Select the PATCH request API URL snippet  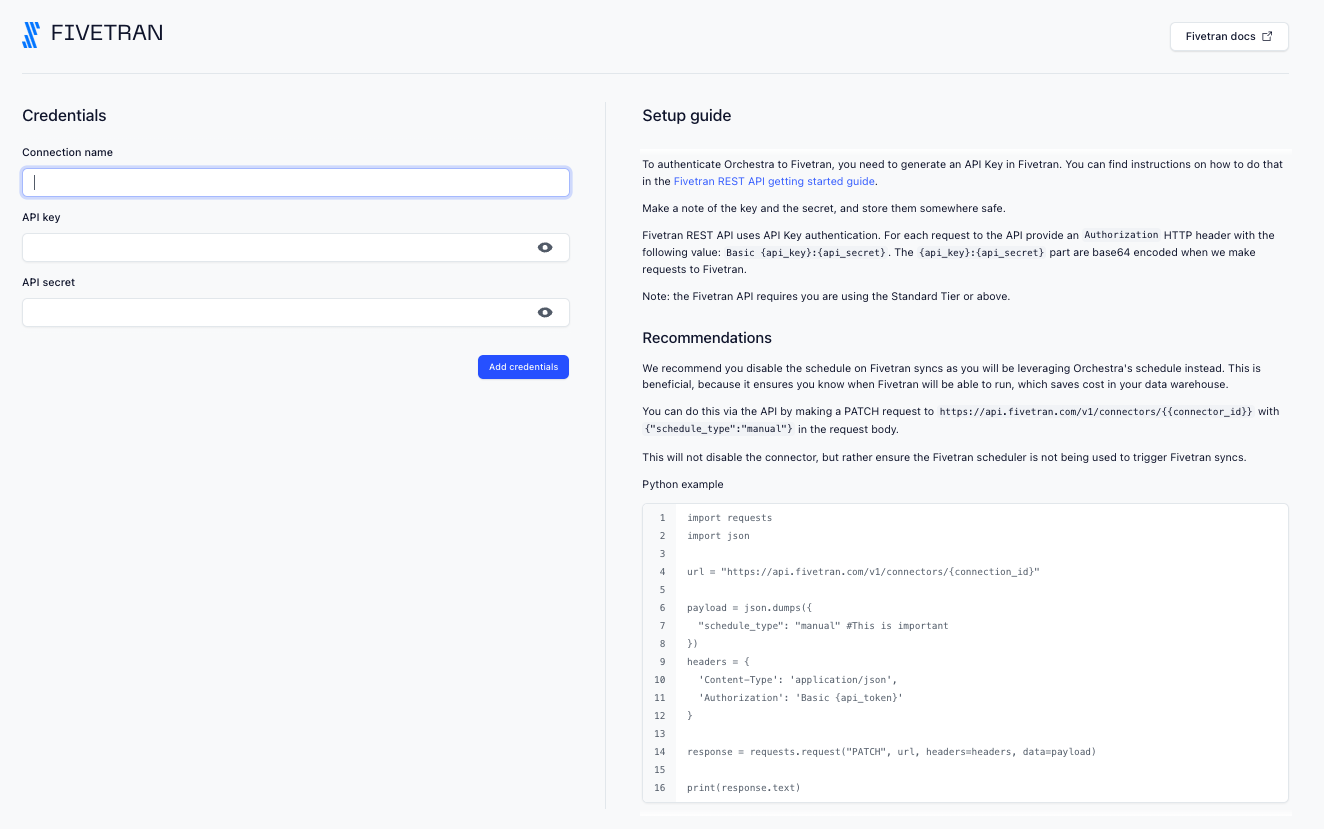point(1096,411)
